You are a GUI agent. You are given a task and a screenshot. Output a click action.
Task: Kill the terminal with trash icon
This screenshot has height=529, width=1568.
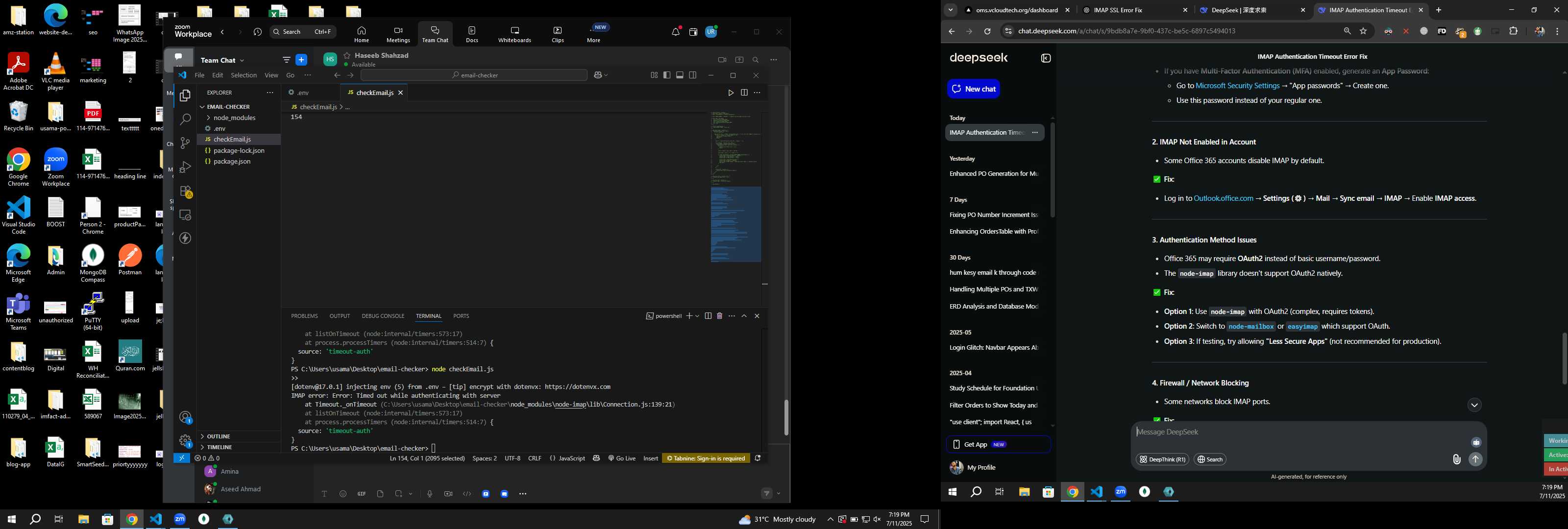pos(719,316)
